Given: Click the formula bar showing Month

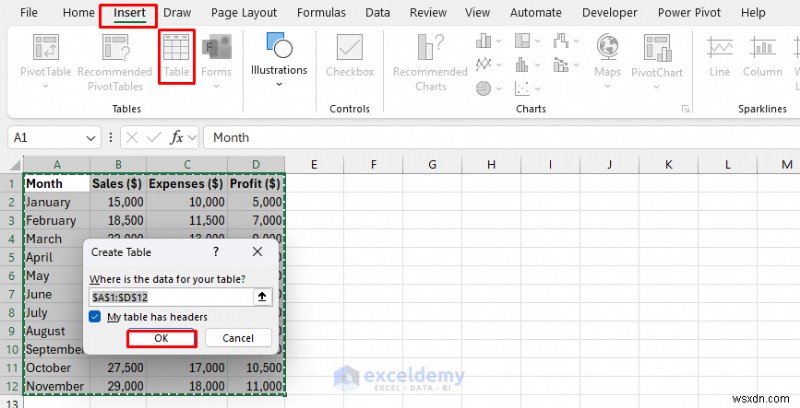Looking at the screenshot, I should coord(502,138).
